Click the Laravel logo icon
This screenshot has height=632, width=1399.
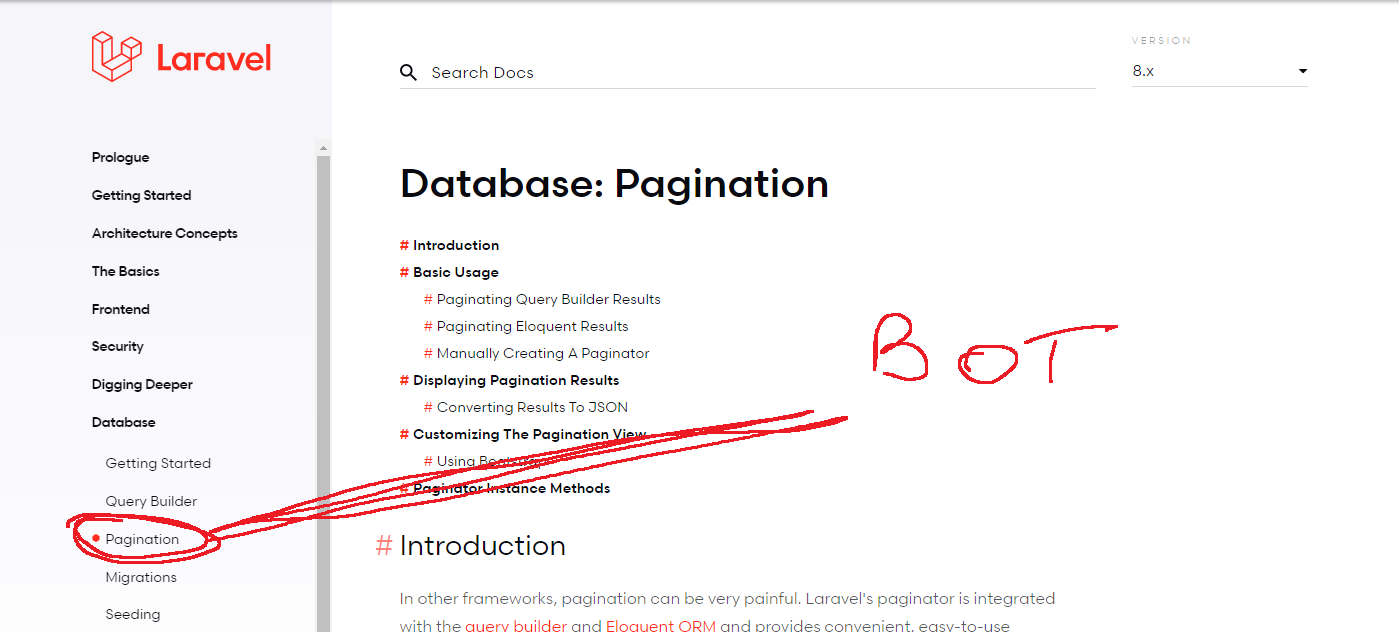pyautogui.click(x=116, y=56)
